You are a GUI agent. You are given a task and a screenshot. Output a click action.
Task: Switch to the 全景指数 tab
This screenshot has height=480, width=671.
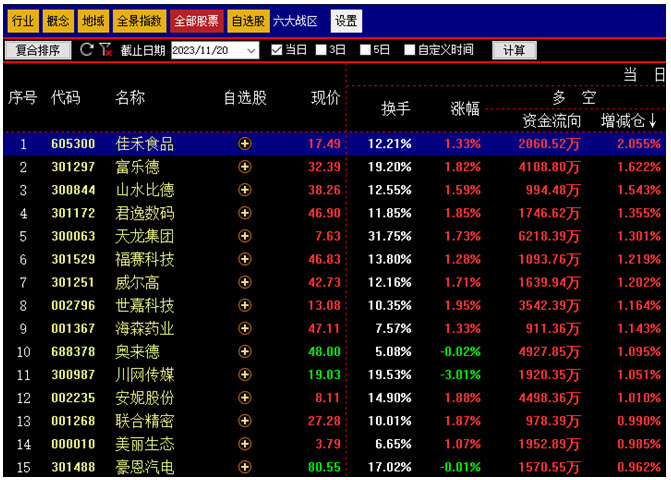[140, 21]
